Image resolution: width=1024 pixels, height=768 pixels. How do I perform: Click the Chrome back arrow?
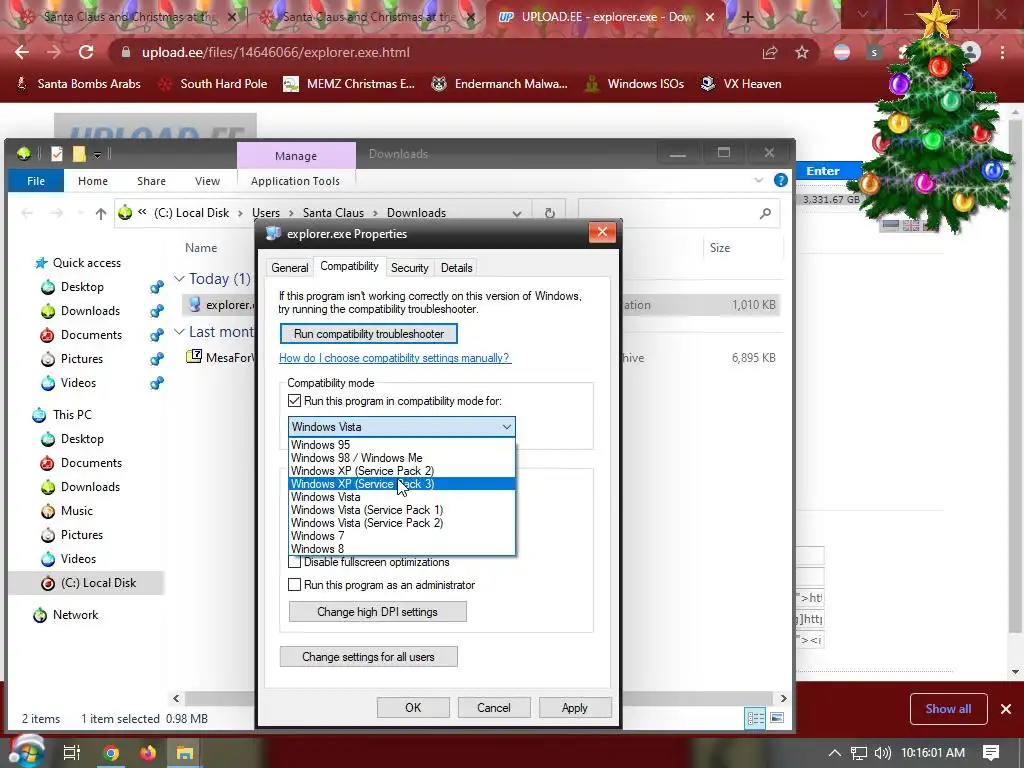pyautogui.click(x=22, y=52)
